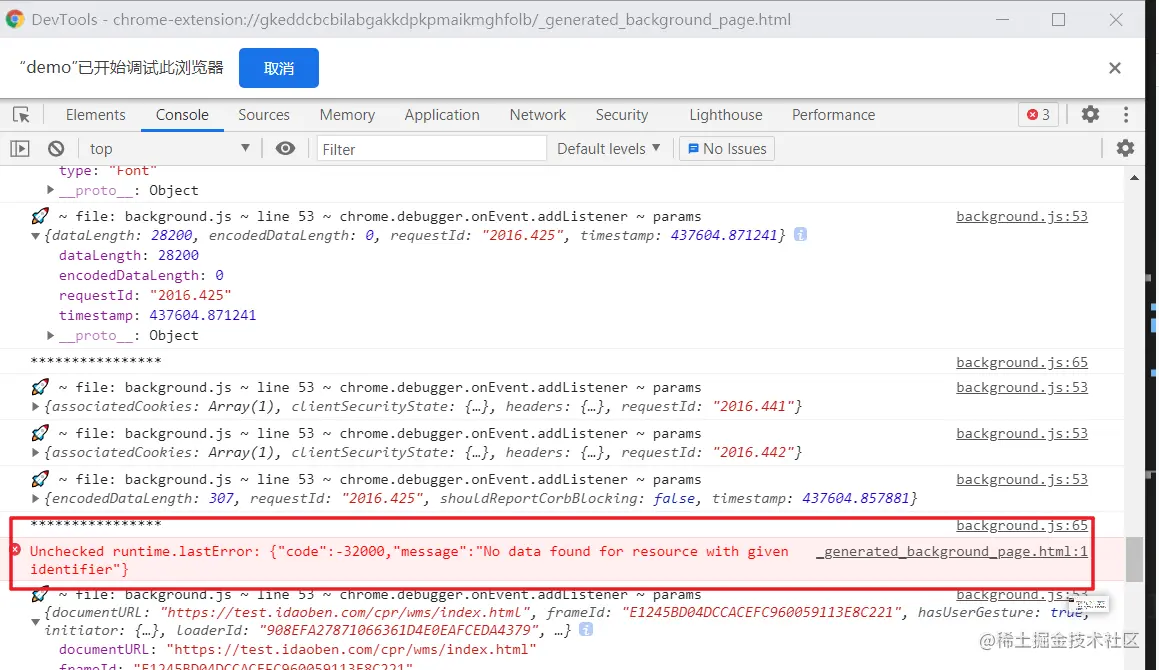Screen dimensions: 1159x670
Task: Click the timestamp: 437604.871241 property line
Action: [157, 315]
